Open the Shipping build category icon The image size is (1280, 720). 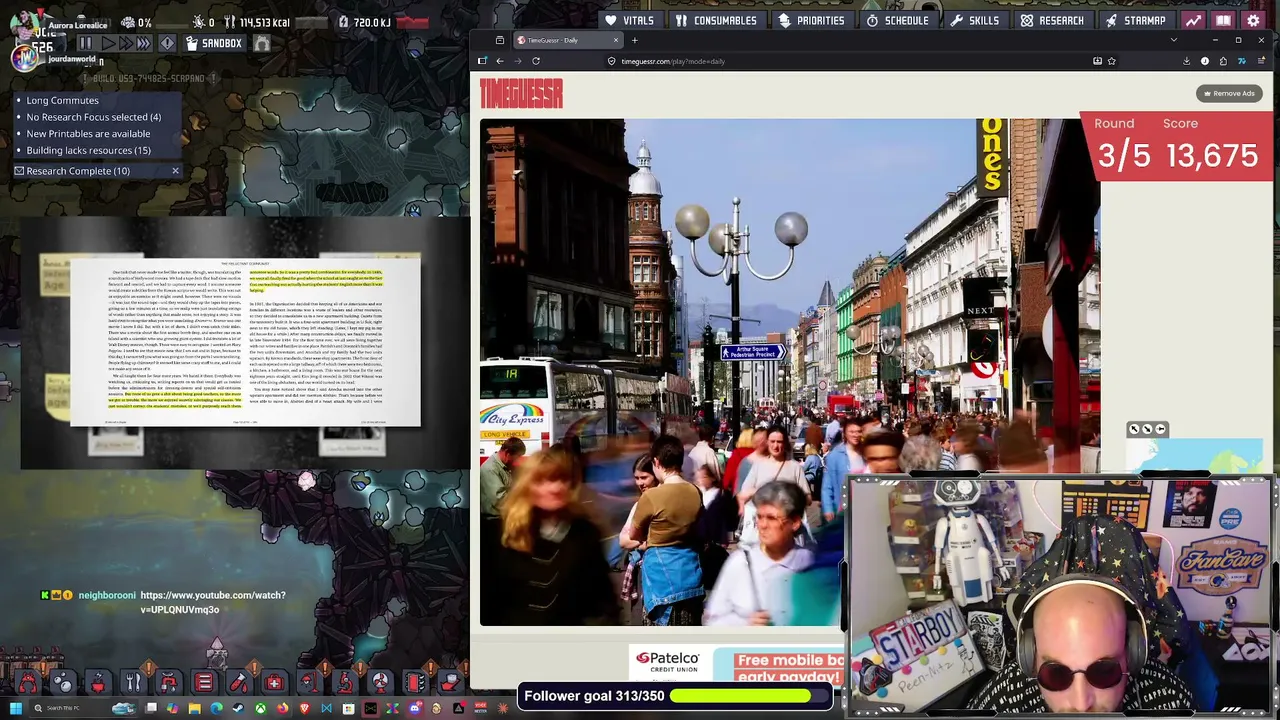[450, 683]
